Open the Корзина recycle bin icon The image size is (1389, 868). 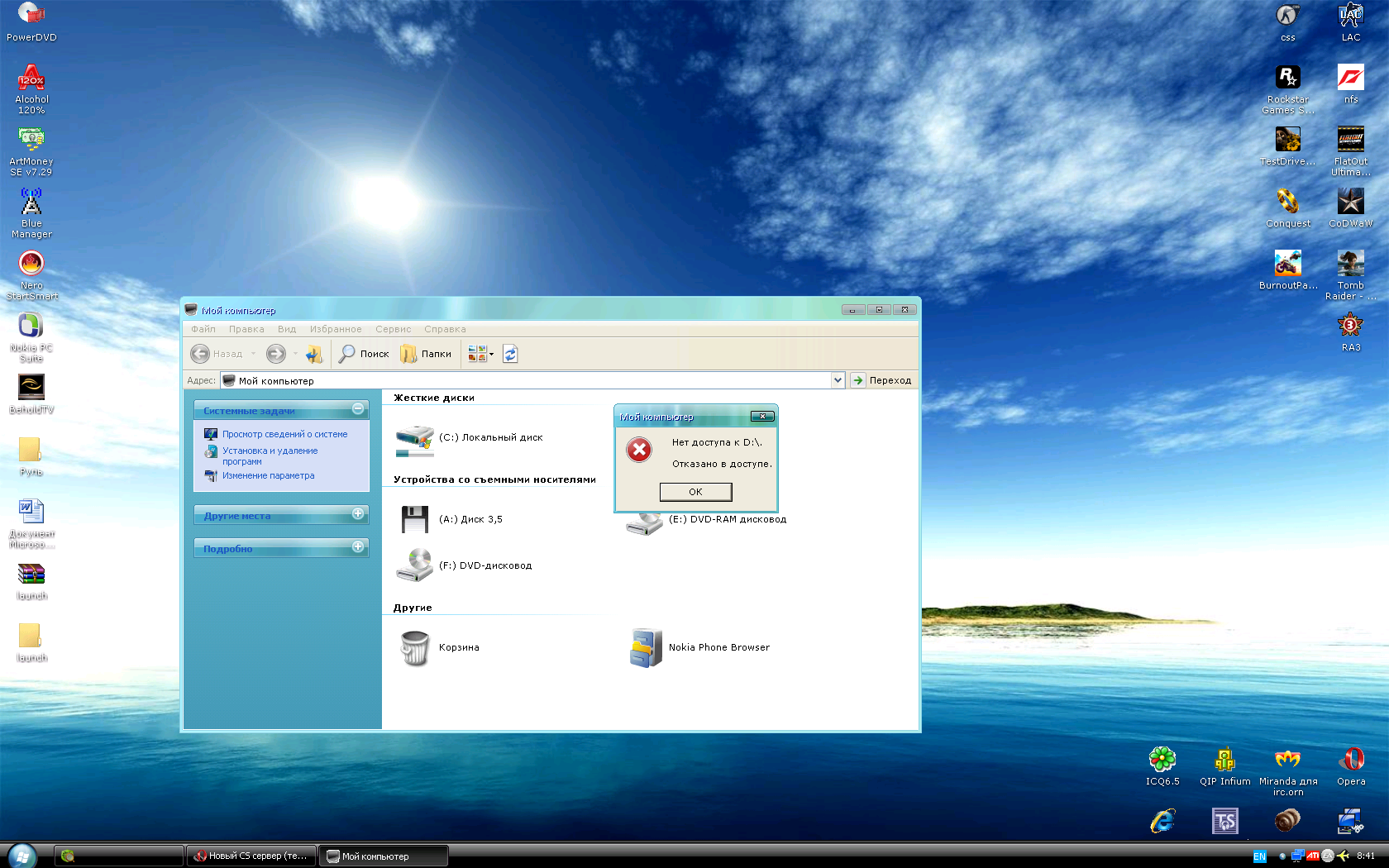pos(414,647)
